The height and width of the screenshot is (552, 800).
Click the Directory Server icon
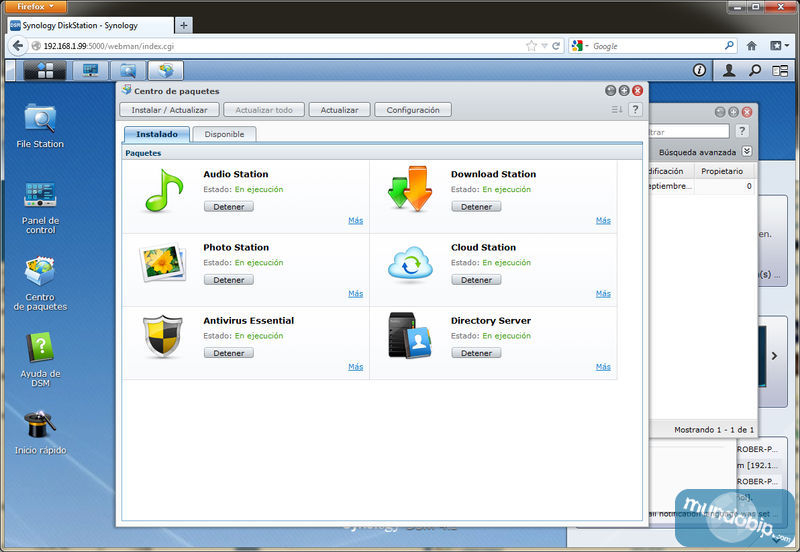(410, 335)
